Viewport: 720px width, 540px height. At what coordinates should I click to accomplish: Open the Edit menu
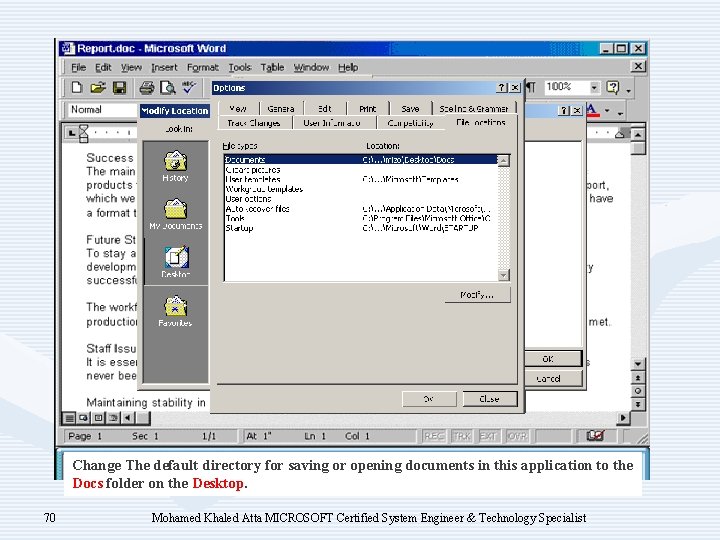pos(103,68)
